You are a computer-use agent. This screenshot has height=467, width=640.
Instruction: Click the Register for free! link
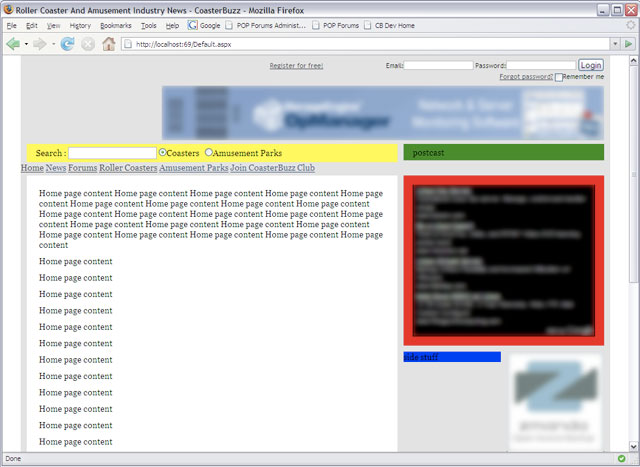coord(296,66)
